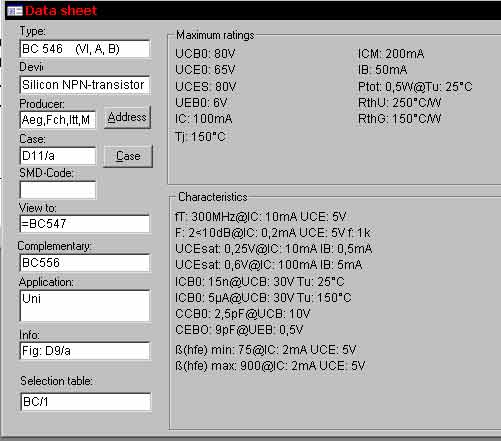Click the Producer: label

coord(42,104)
